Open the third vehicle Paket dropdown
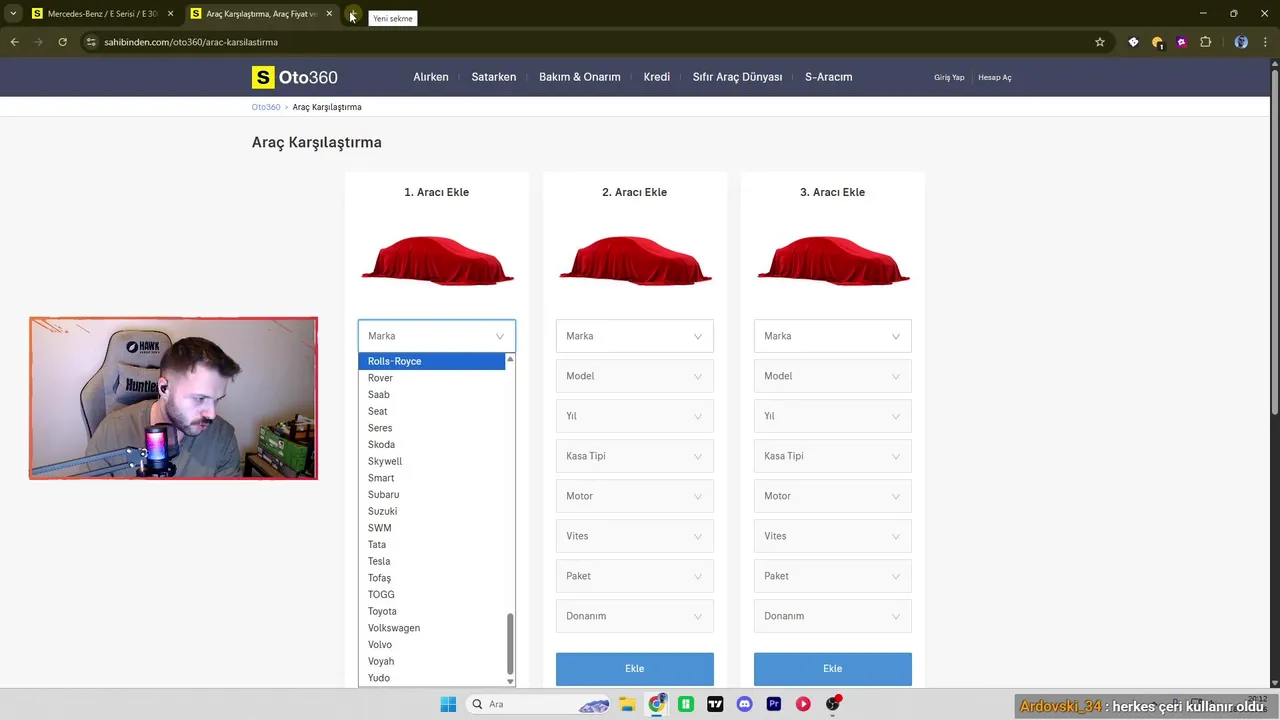Viewport: 1280px width, 720px height. 833,576
